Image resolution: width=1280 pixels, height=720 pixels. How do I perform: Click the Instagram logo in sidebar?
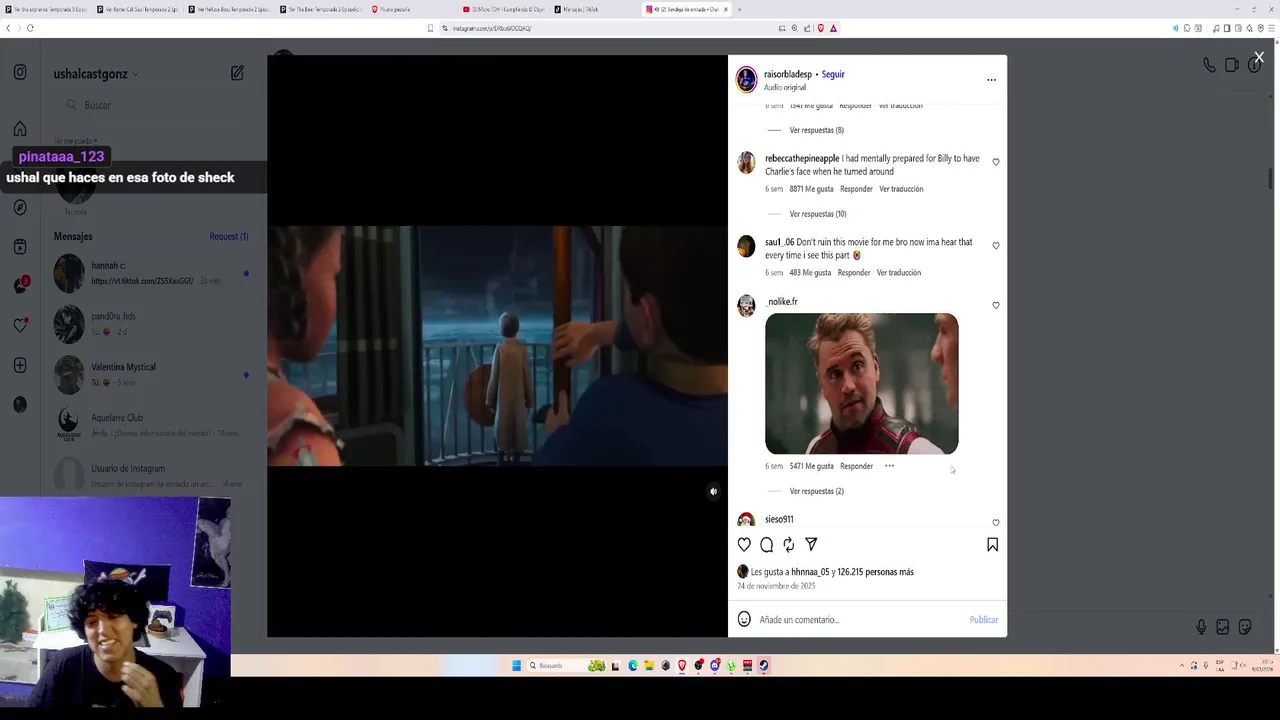[x=20, y=72]
